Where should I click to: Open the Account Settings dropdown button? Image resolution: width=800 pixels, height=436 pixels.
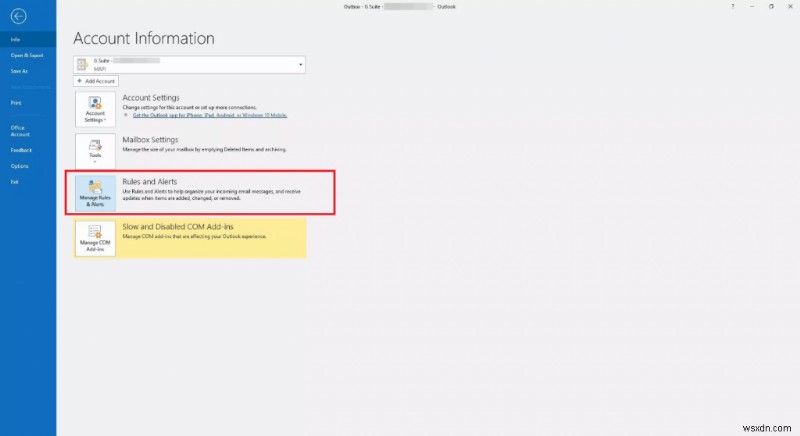pos(95,109)
